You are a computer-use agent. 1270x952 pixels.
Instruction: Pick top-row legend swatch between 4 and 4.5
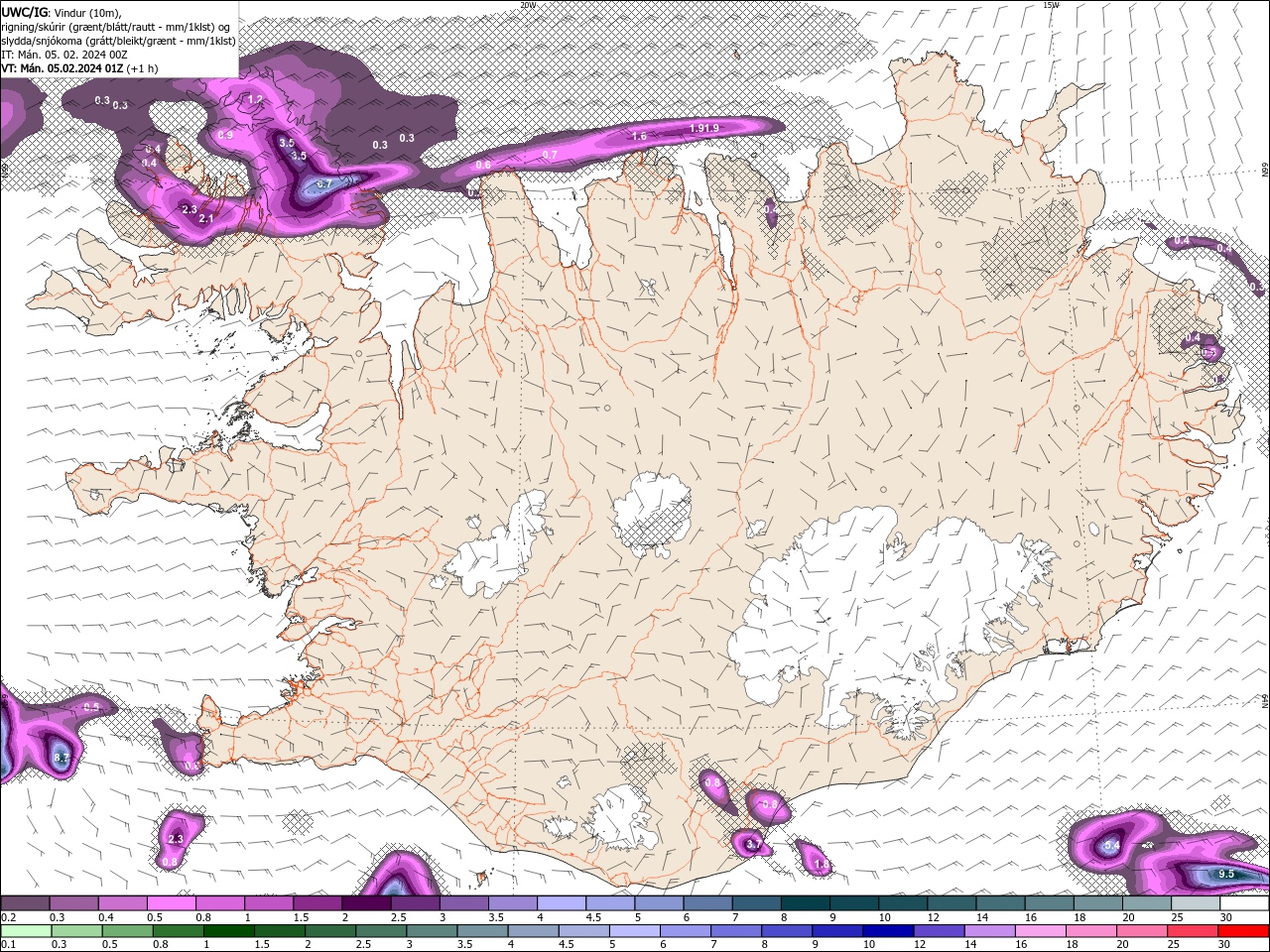point(561,903)
